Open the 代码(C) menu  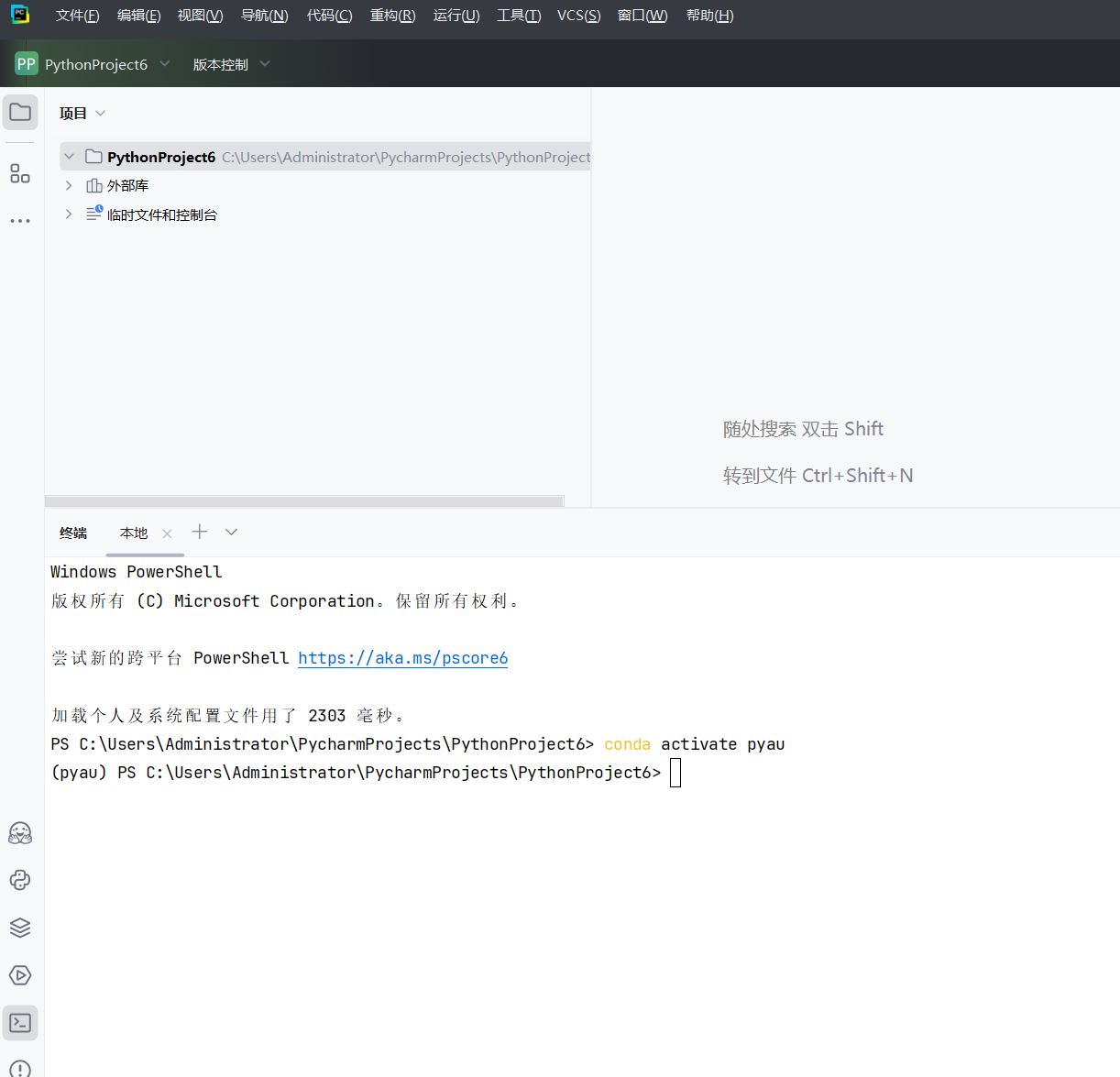[x=330, y=16]
